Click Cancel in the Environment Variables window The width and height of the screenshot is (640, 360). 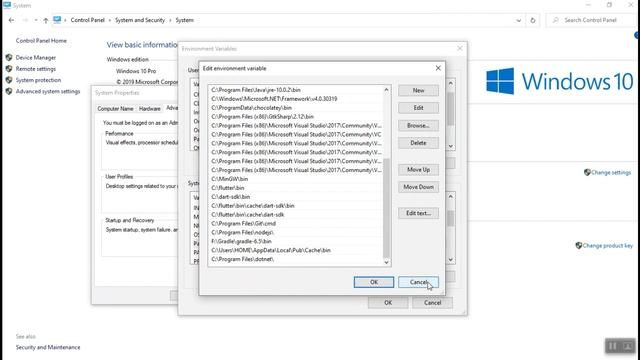pos(432,303)
